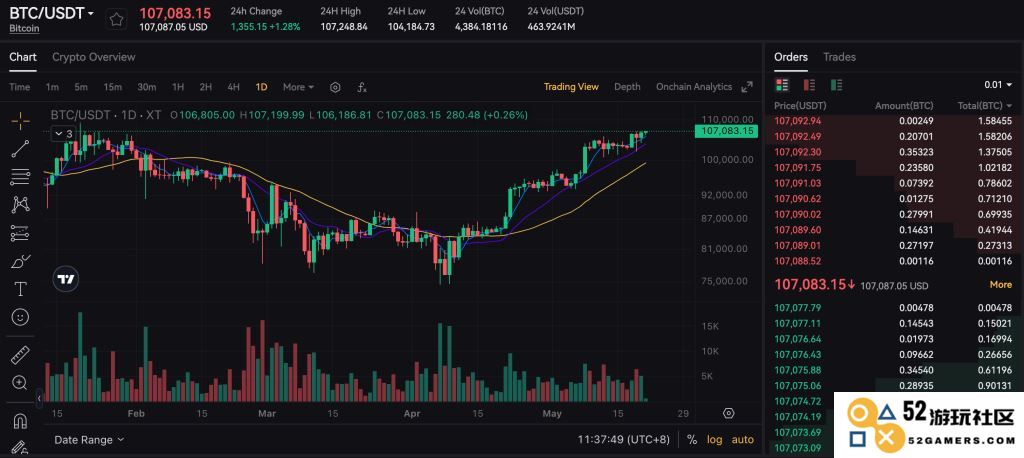Show buy orders only view
1024x458 pixels.
tap(836, 85)
